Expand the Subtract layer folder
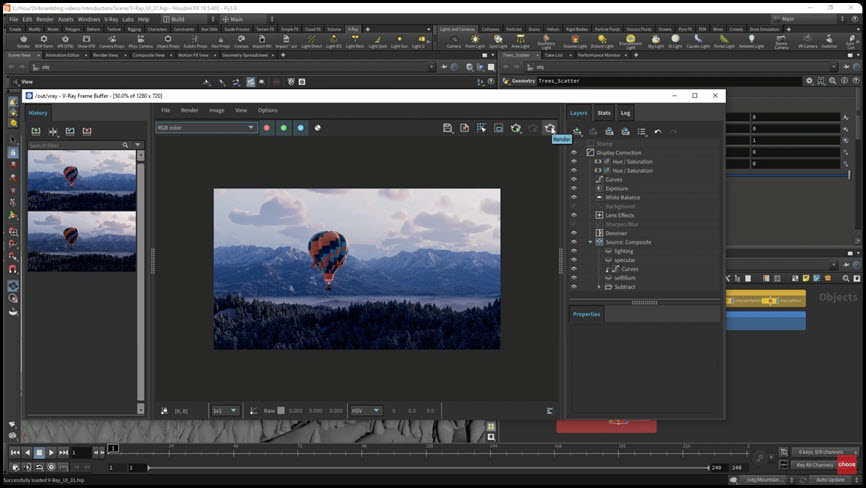This screenshot has height=488, width=866. click(x=599, y=287)
